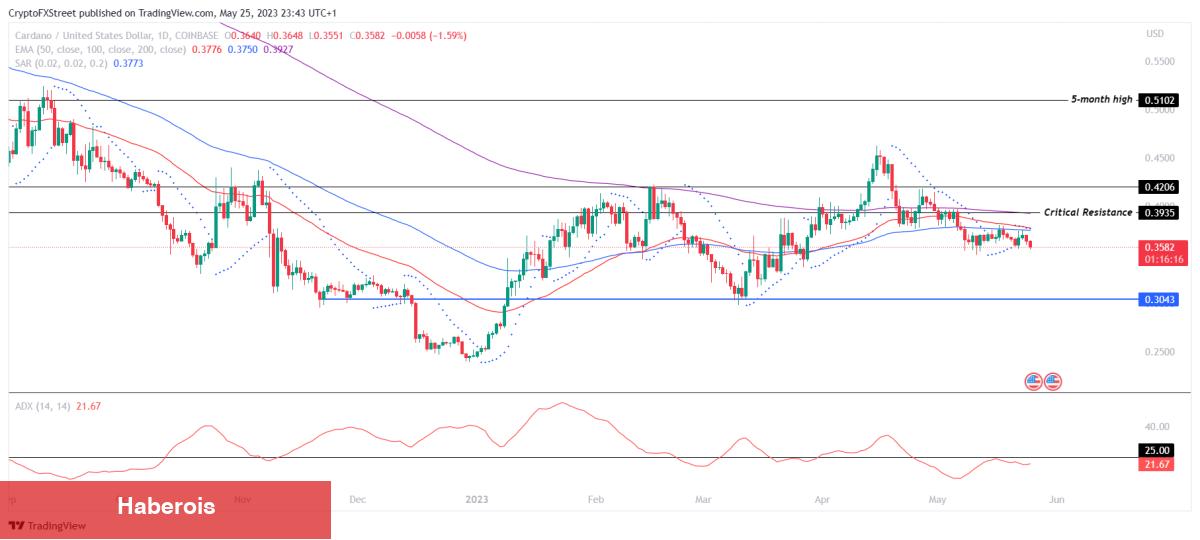Click the first US flag event icon
The image size is (1200, 540).
[x=1034, y=381]
